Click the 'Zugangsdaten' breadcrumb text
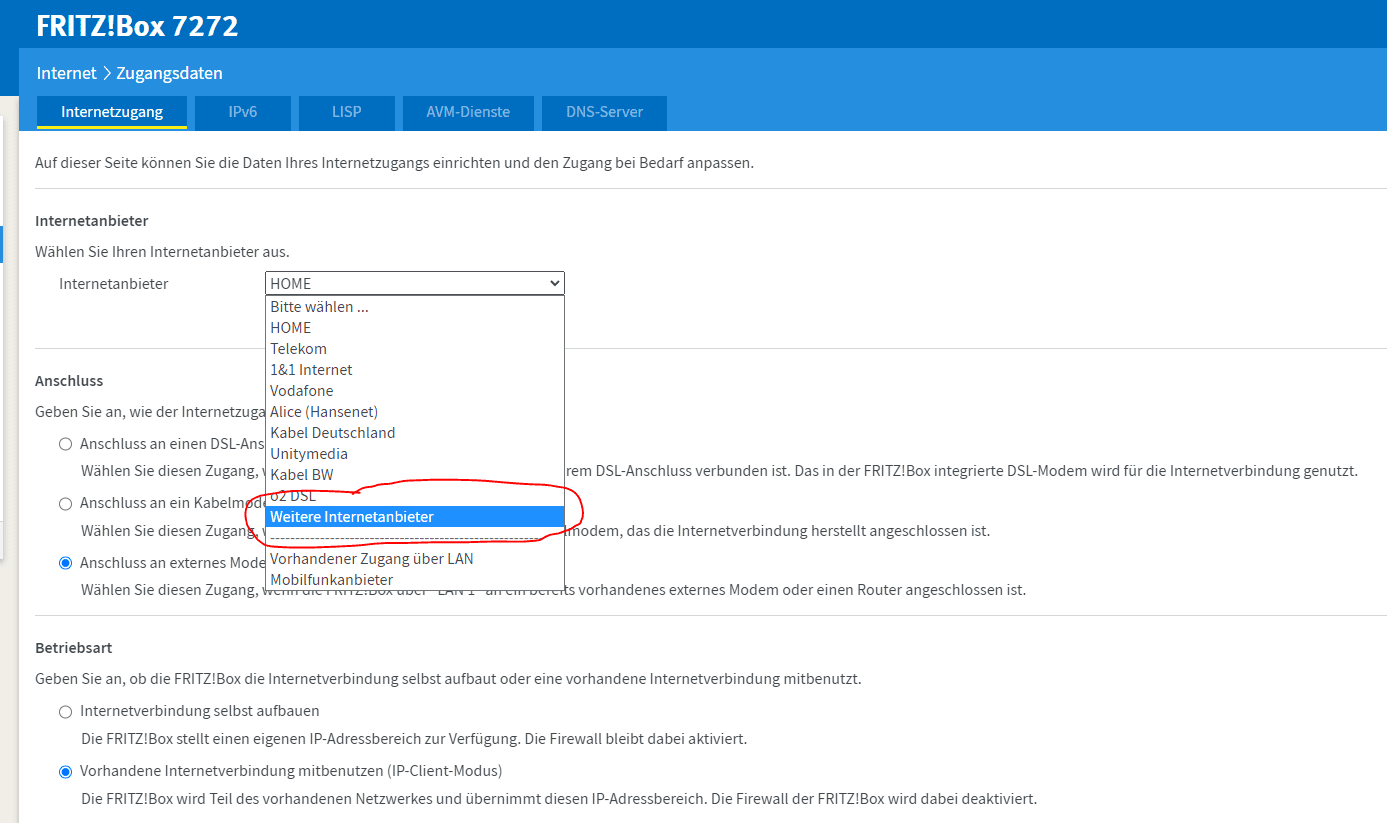Image resolution: width=1387 pixels, height=823 pixels. 169,73
